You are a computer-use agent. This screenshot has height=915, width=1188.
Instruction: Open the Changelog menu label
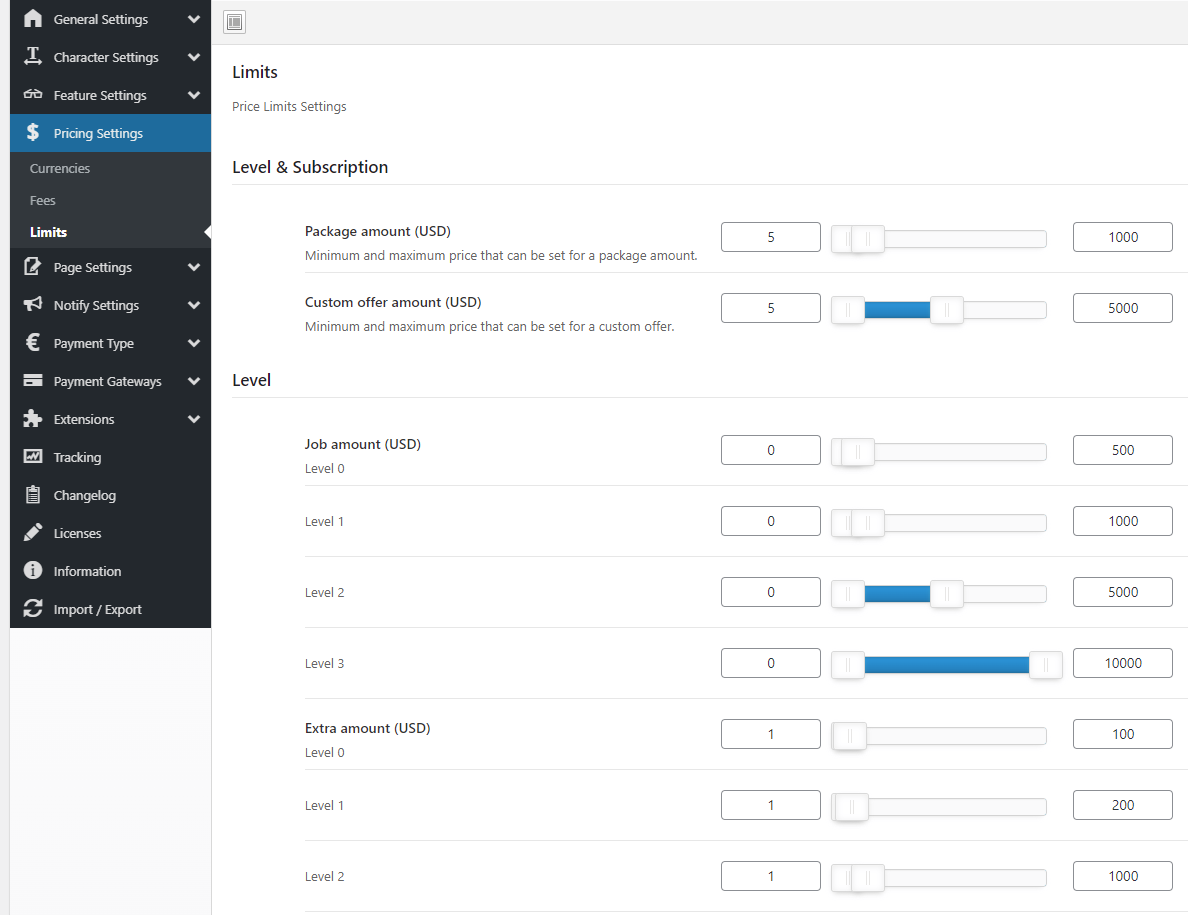85,495
